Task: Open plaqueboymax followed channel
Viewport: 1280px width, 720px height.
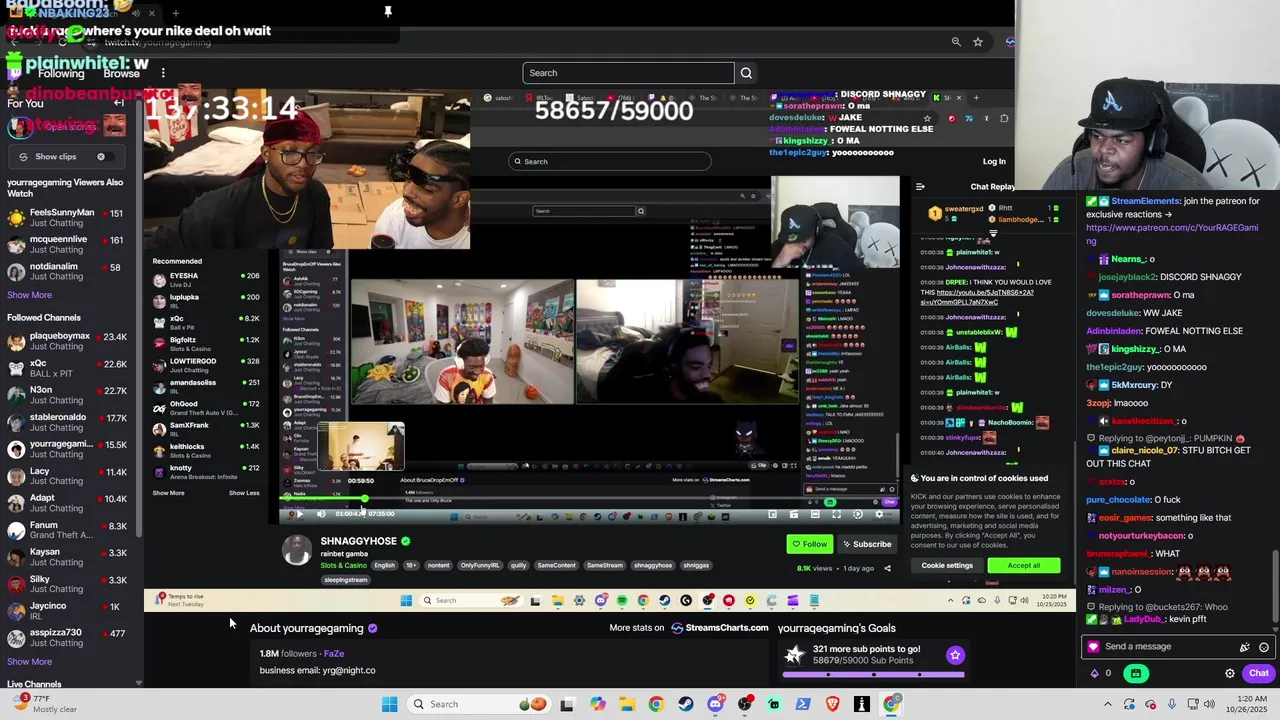Action: [x=68, y=341]
